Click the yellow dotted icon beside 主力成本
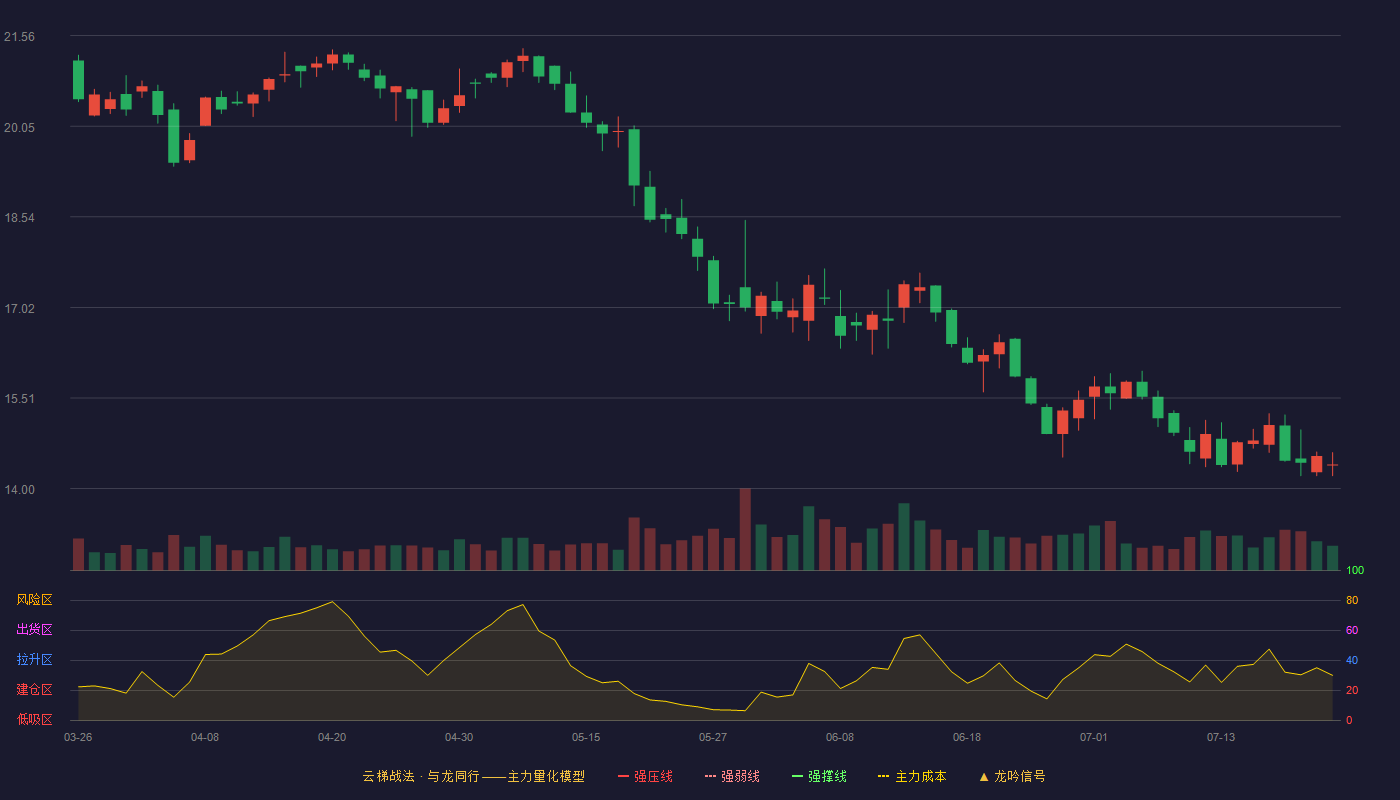This screenshot has height=800, width=1400. click(x=884, y=776)
